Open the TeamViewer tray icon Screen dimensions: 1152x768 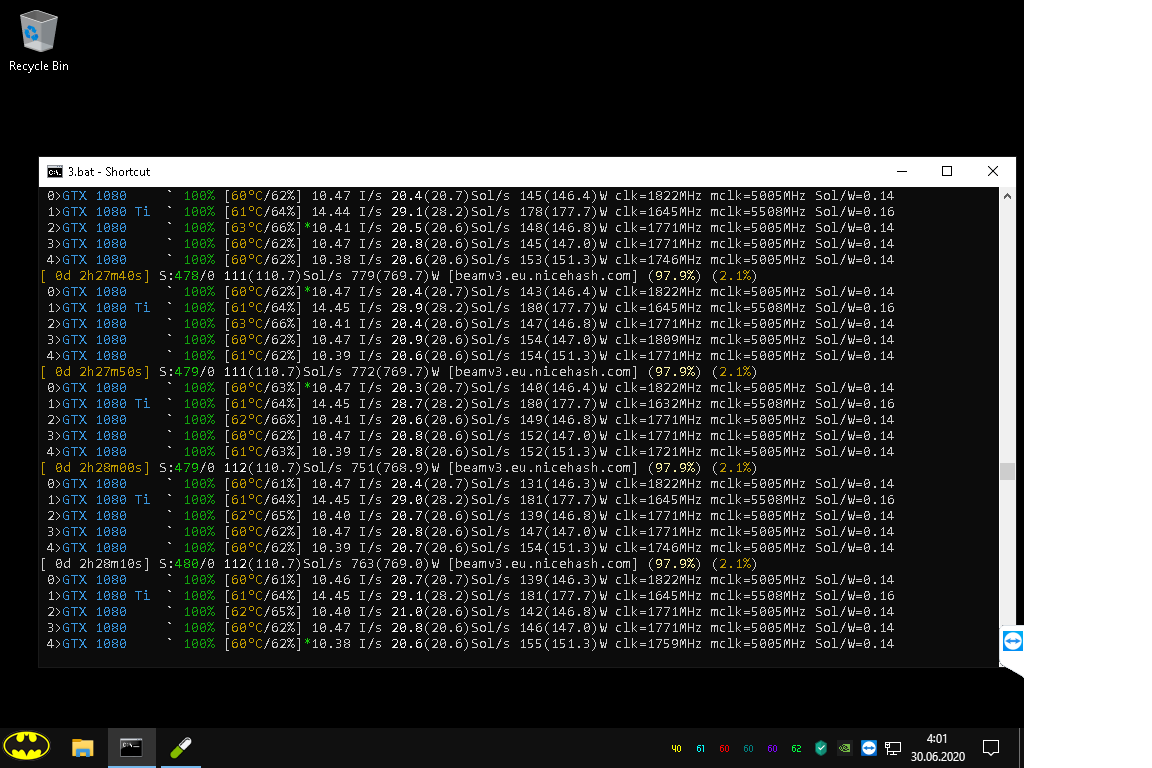tap(868, 748)
